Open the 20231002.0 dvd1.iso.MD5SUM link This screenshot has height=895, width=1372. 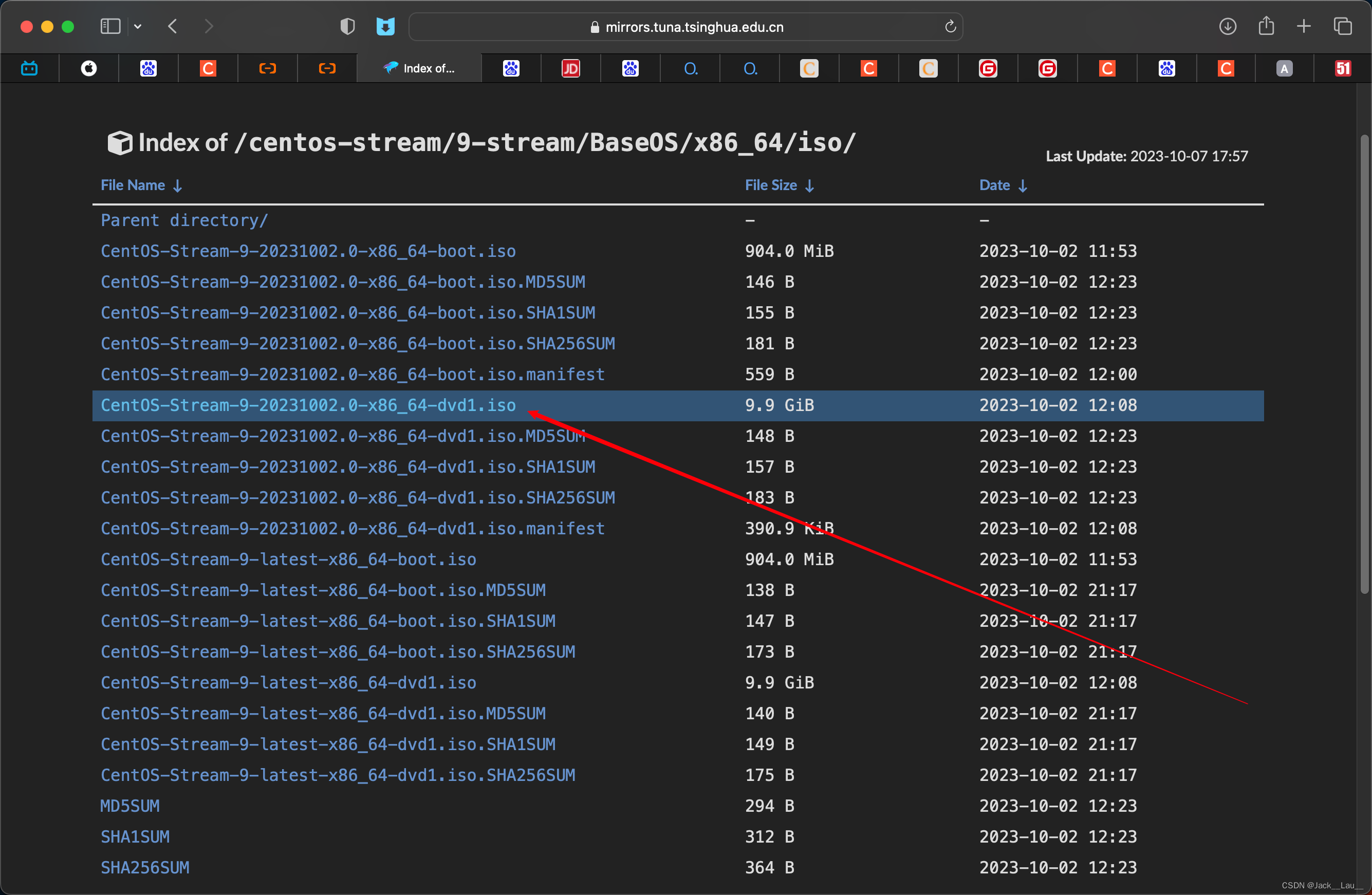[343, 436]
